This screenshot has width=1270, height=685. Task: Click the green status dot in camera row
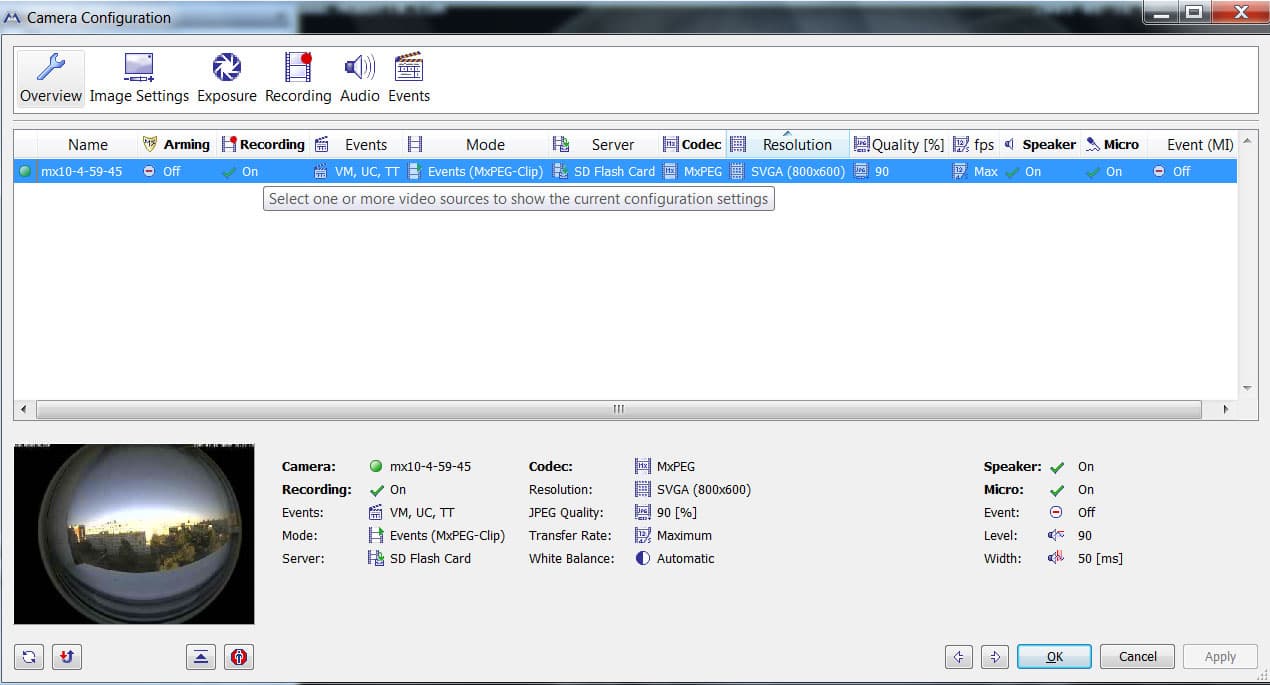coord(25,171)
